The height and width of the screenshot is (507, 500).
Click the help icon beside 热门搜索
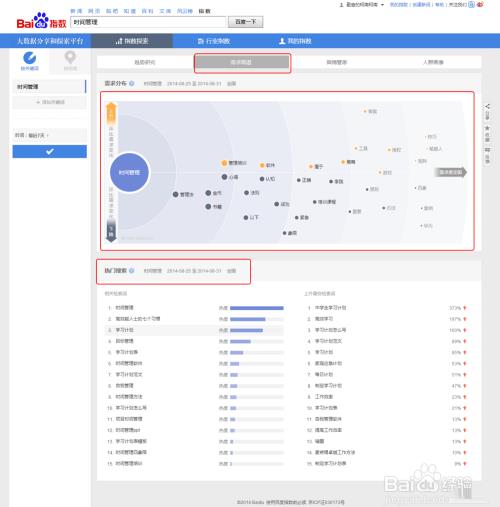[x=132, y=270]
